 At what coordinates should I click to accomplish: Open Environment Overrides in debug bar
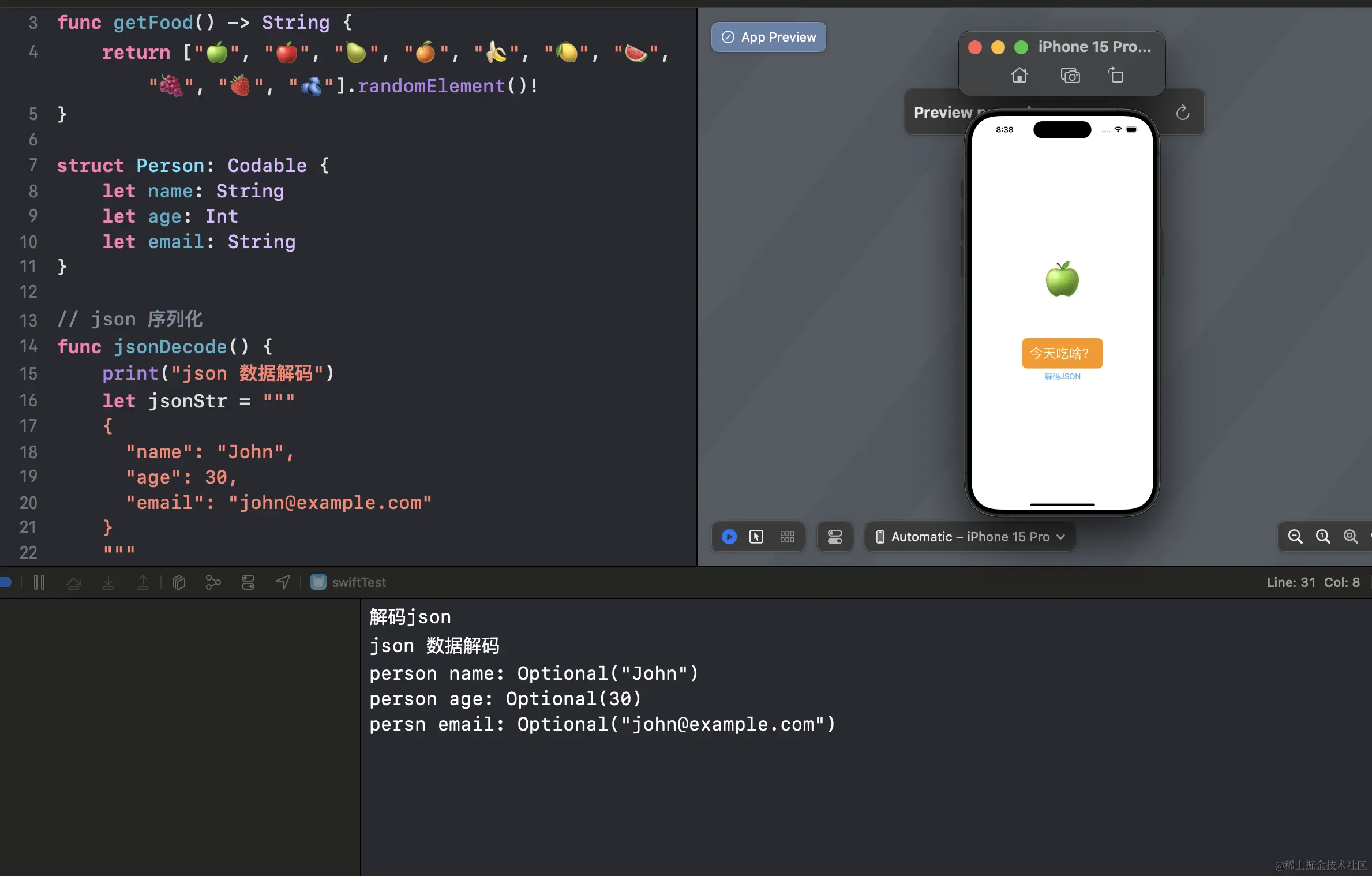[x=248, y=582]
